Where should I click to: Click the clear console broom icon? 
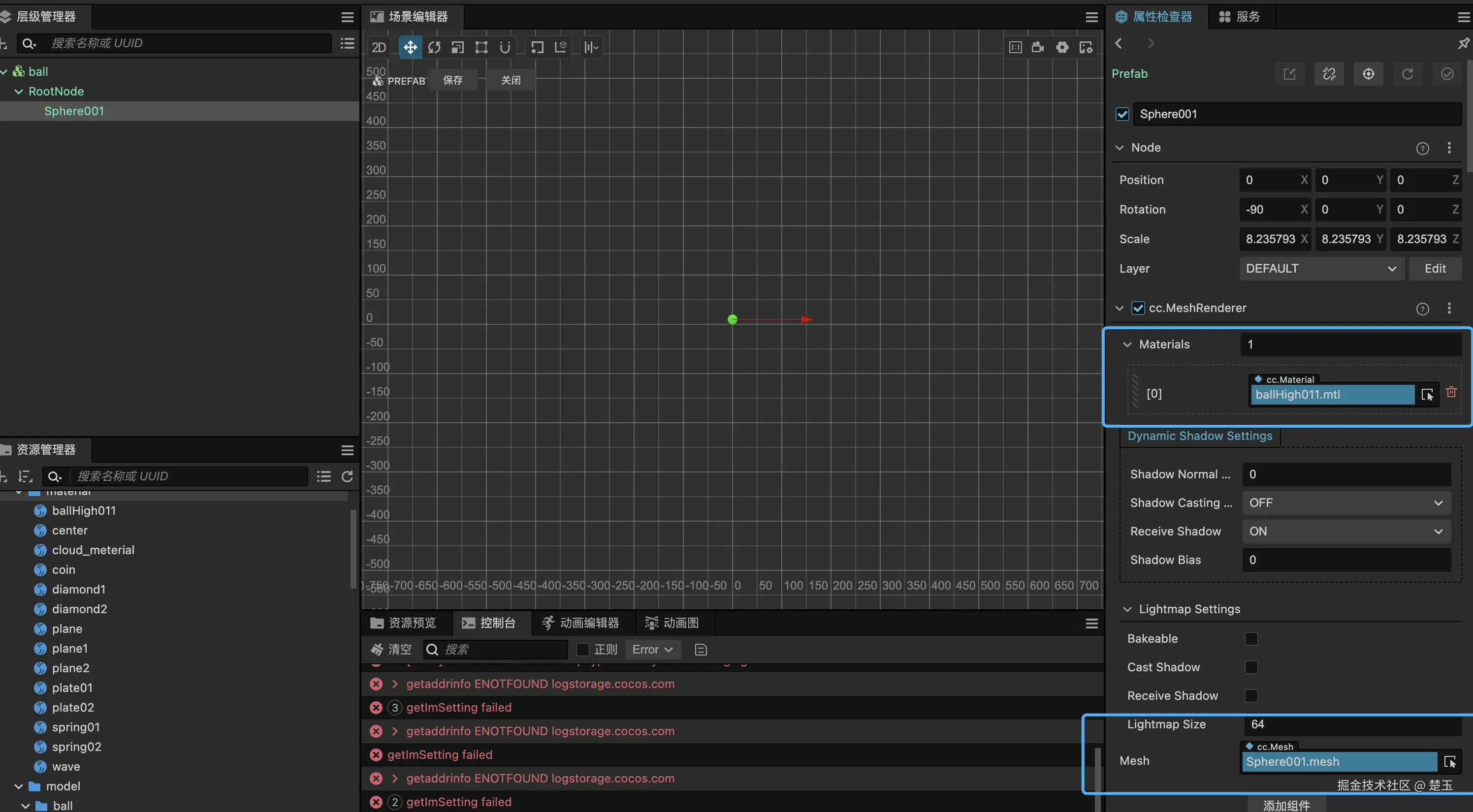pos(378,649)
